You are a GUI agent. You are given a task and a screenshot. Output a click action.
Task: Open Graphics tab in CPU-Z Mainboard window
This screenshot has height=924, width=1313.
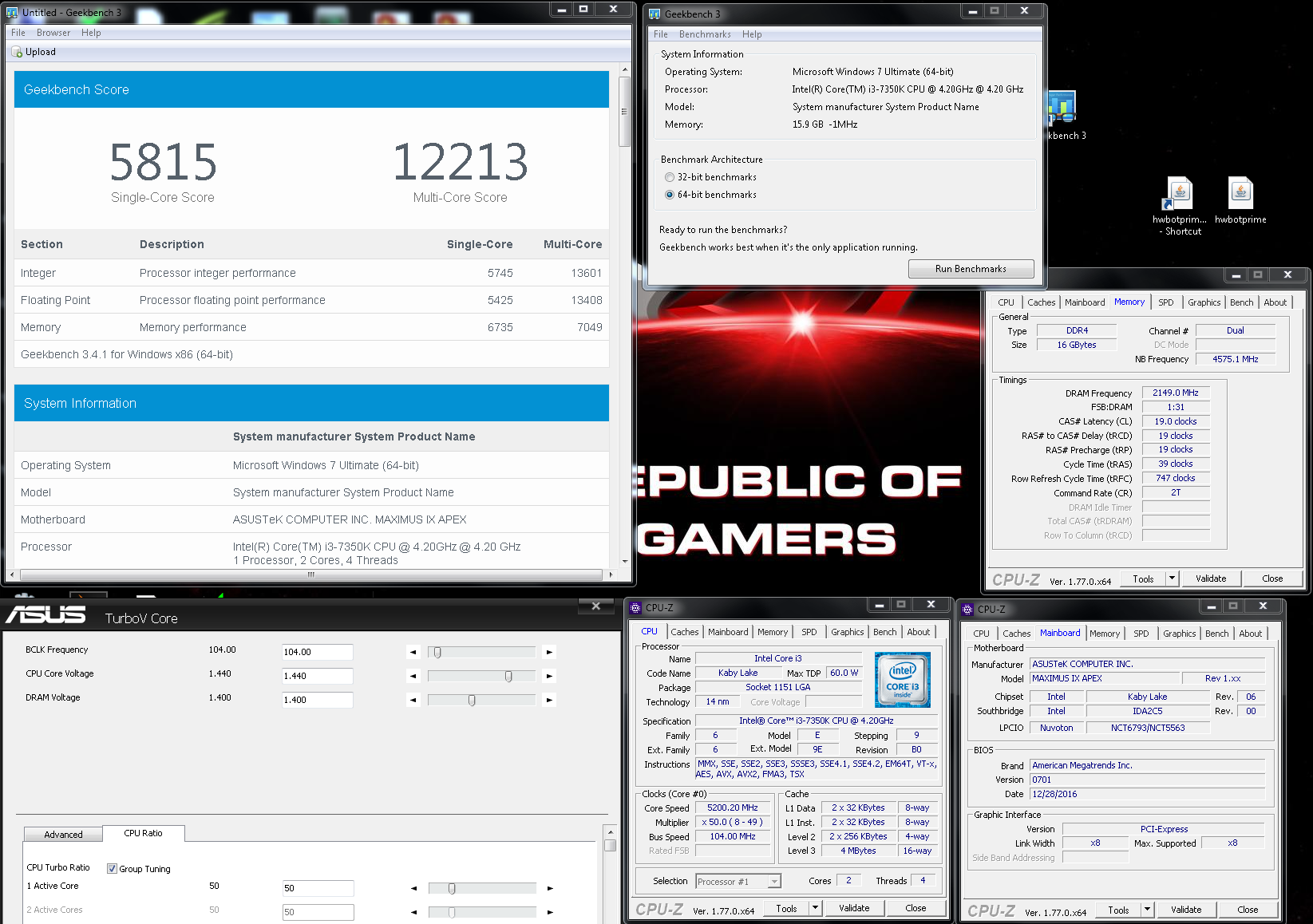click(x=1180, y=634)
